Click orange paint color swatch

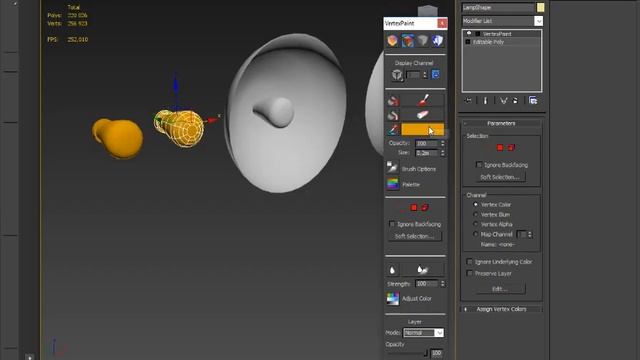422,130
